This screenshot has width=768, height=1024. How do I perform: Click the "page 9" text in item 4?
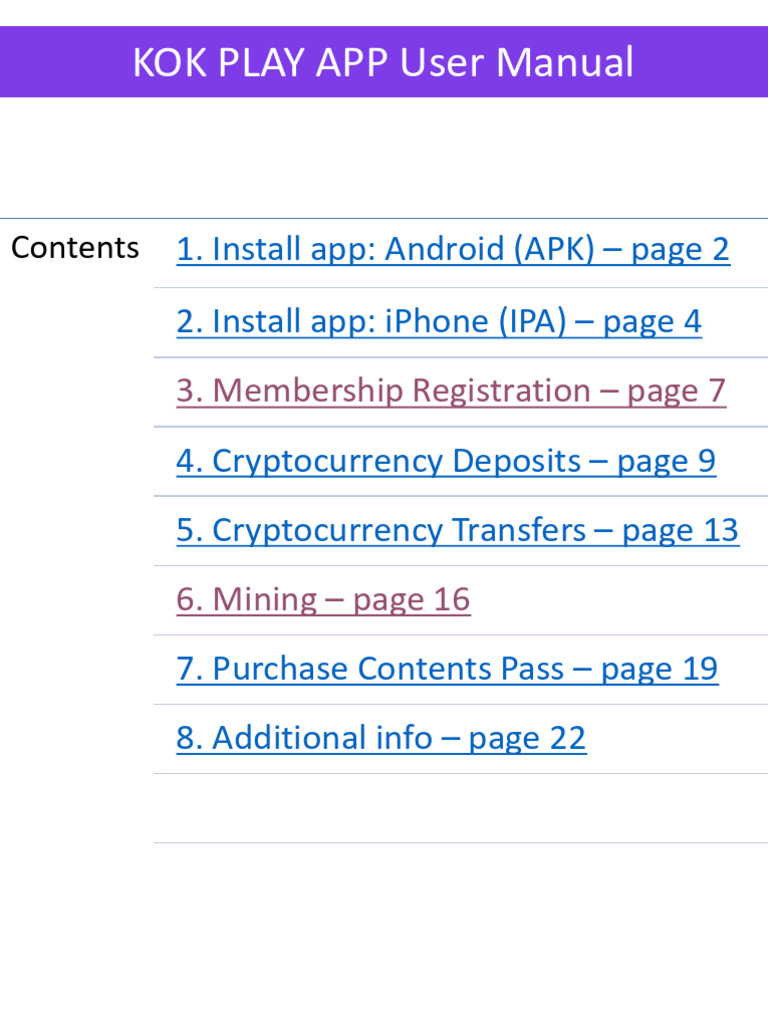tap(666, 461)
